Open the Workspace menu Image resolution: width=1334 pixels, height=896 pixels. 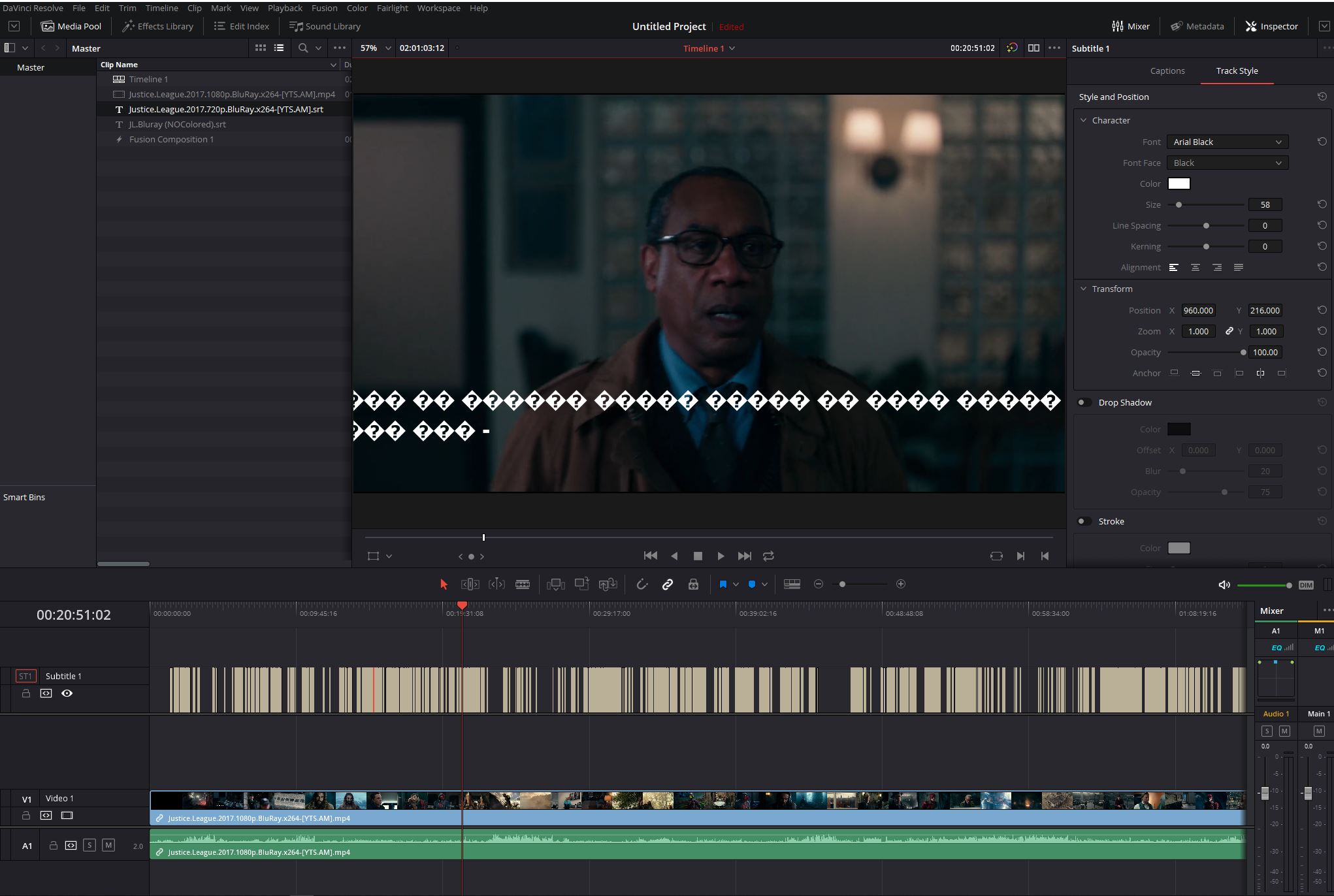(438, 8)
